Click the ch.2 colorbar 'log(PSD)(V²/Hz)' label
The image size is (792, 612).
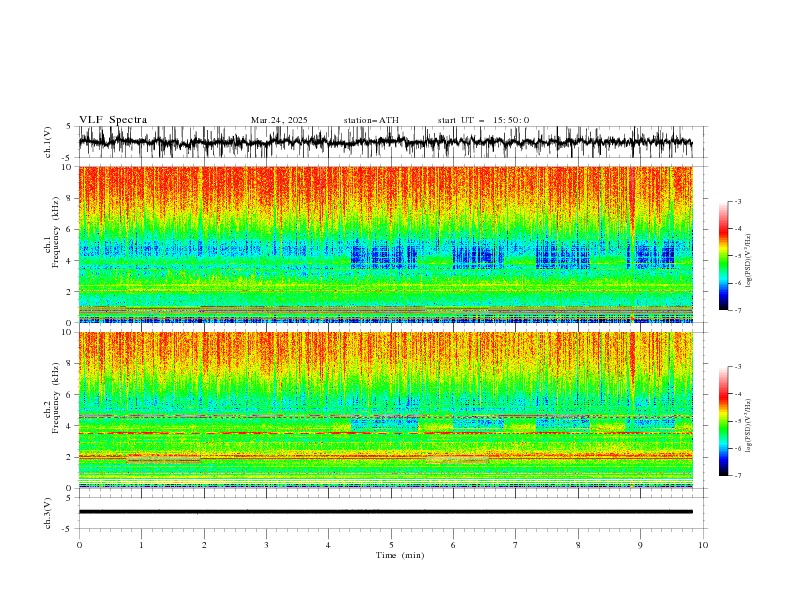[x=748, y=426]
